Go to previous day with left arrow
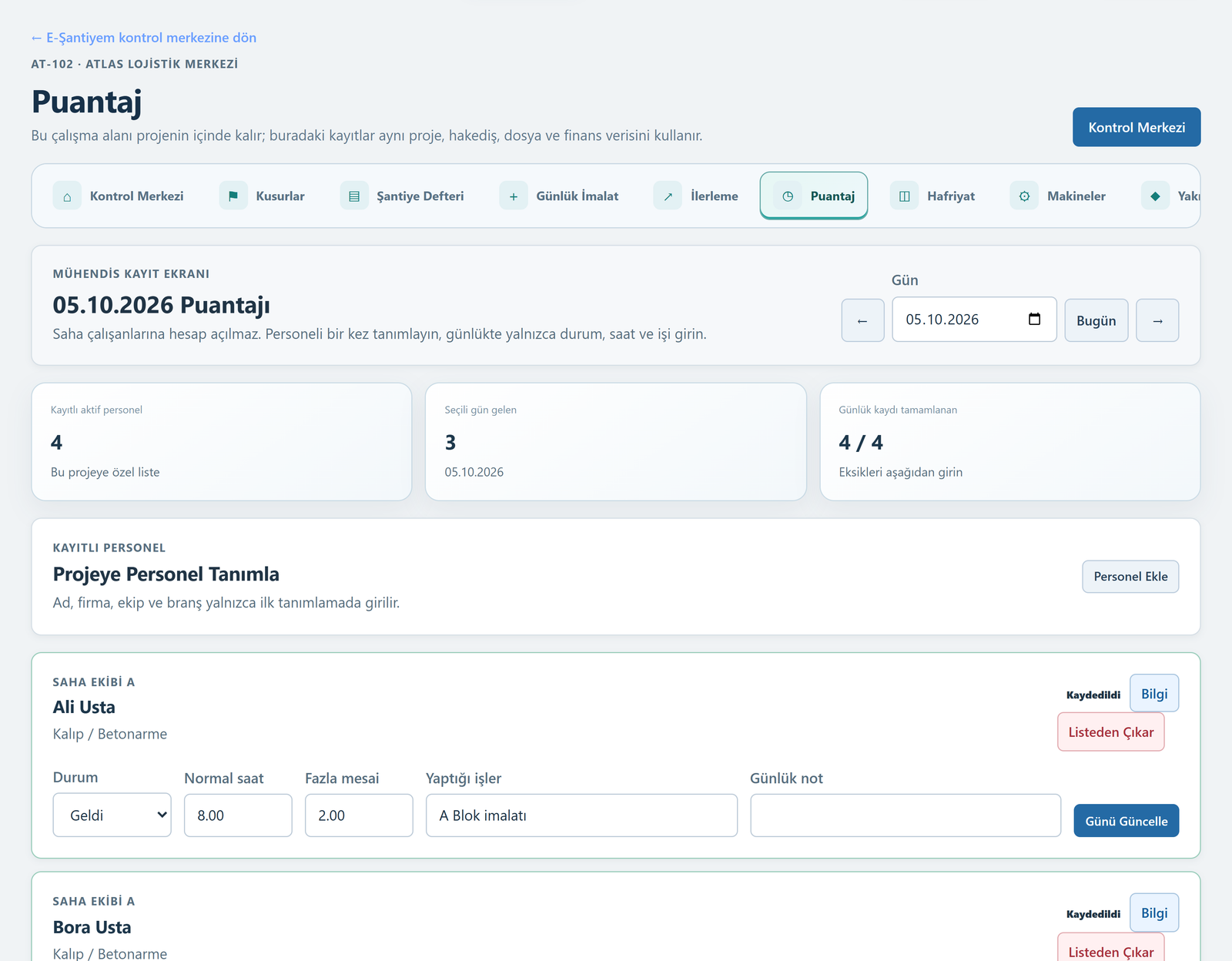This screenshot has height=961, width=1232. pos(862,320)
